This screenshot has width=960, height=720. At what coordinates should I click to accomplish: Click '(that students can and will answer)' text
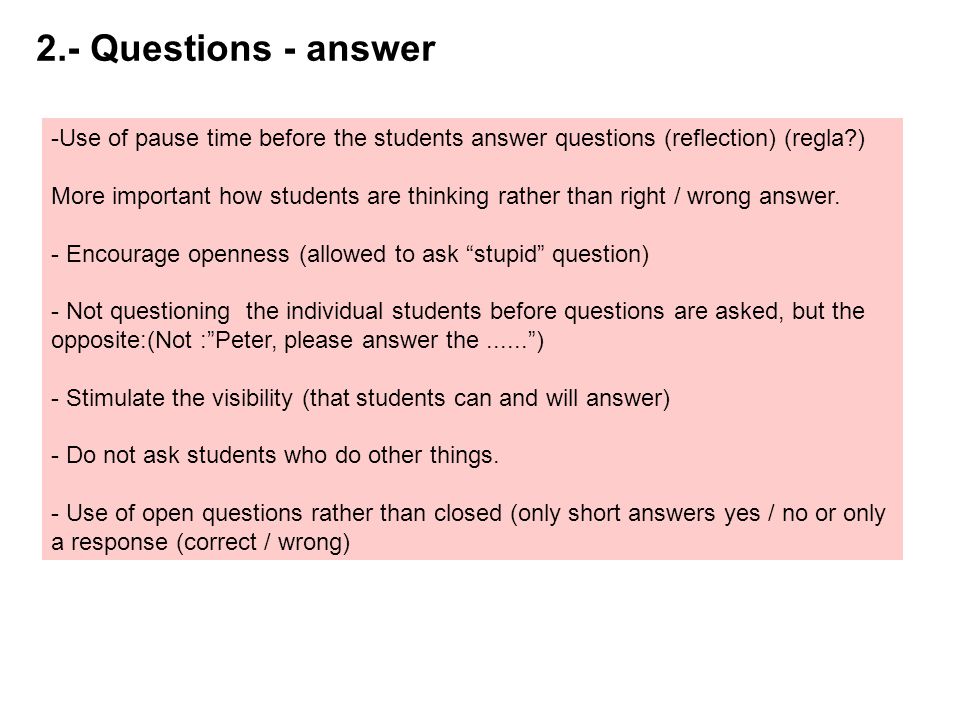(486, 398)
